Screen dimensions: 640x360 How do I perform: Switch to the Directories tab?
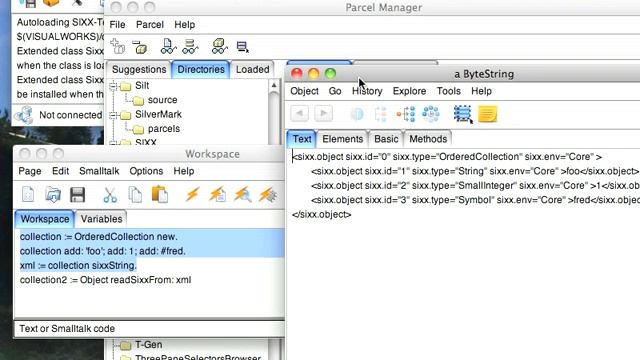coord(201,69)
